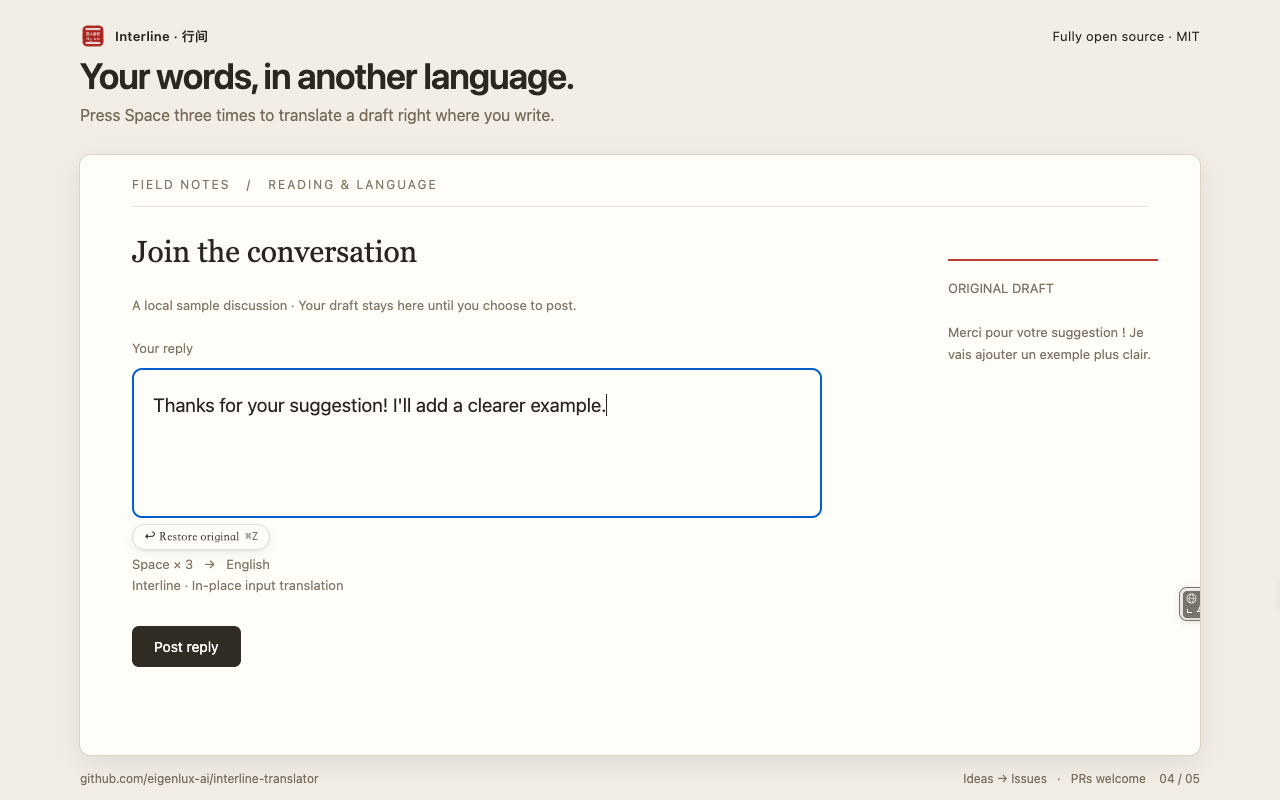Click the 'Press Space three times' subtitle
Screen dimensions: 1280x800
pos(317,116)
